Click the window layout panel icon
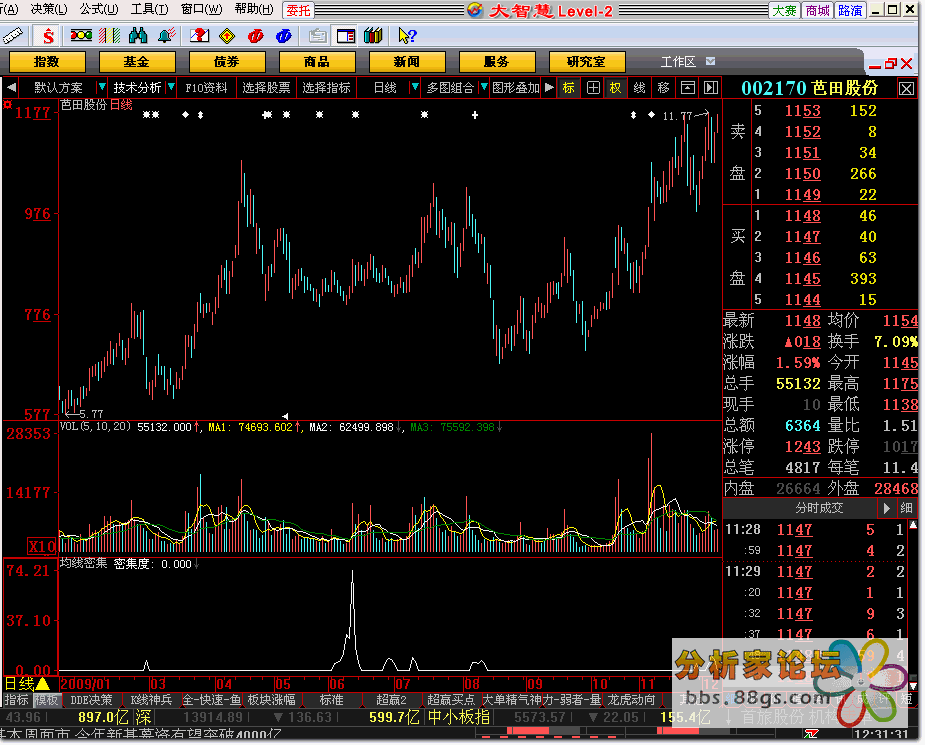 coord(346,37)
